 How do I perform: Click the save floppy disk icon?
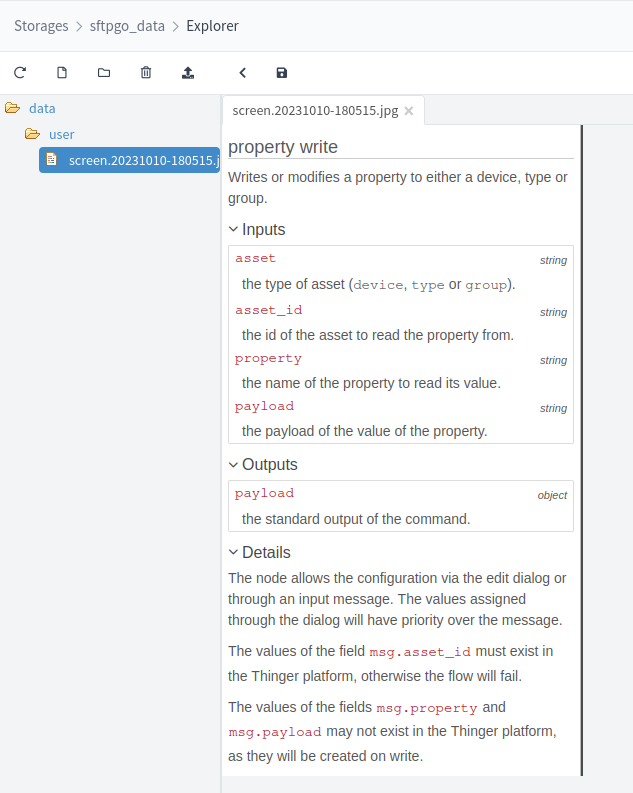pyautogui.click(x=281, y=73)
